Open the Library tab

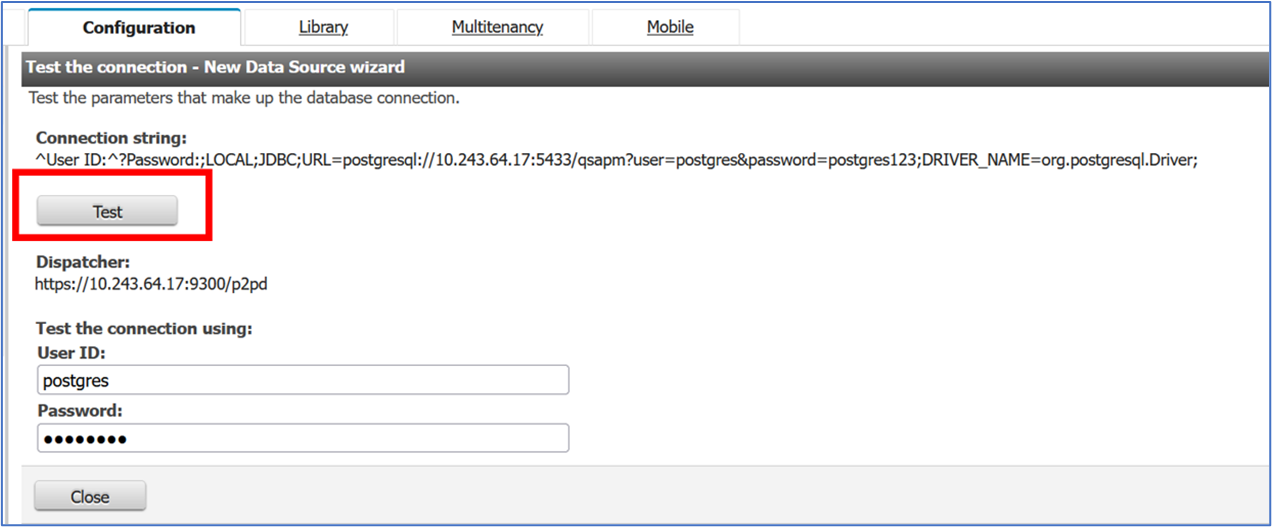[x=323, y=27]
